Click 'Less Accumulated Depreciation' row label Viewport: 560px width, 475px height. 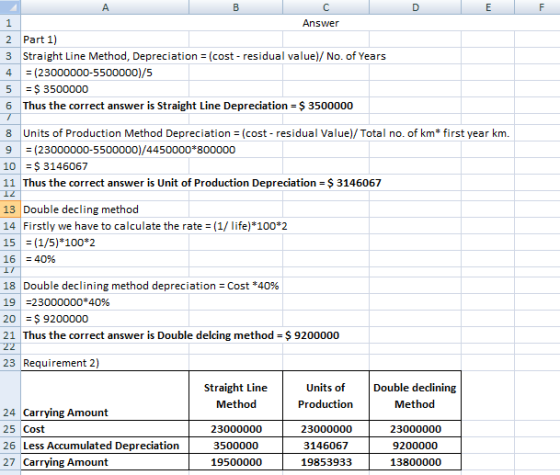101,445
